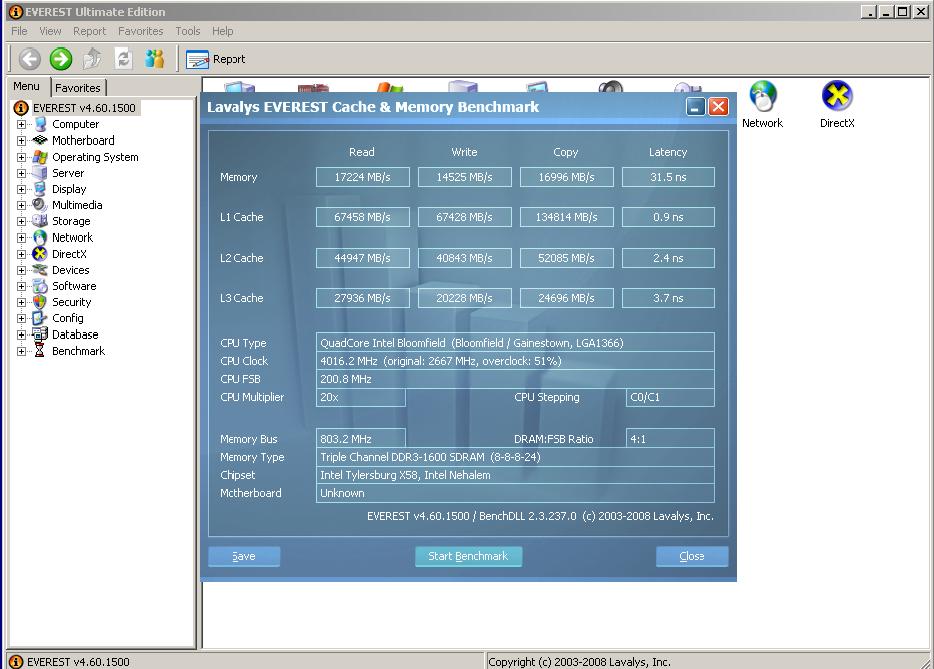Select the Display tree icon
The image size is (934, 669).
pyautogui.click(x=40, y=189)
